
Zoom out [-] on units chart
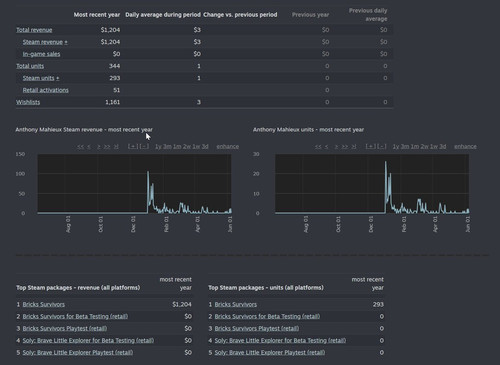tap(382, 146)
